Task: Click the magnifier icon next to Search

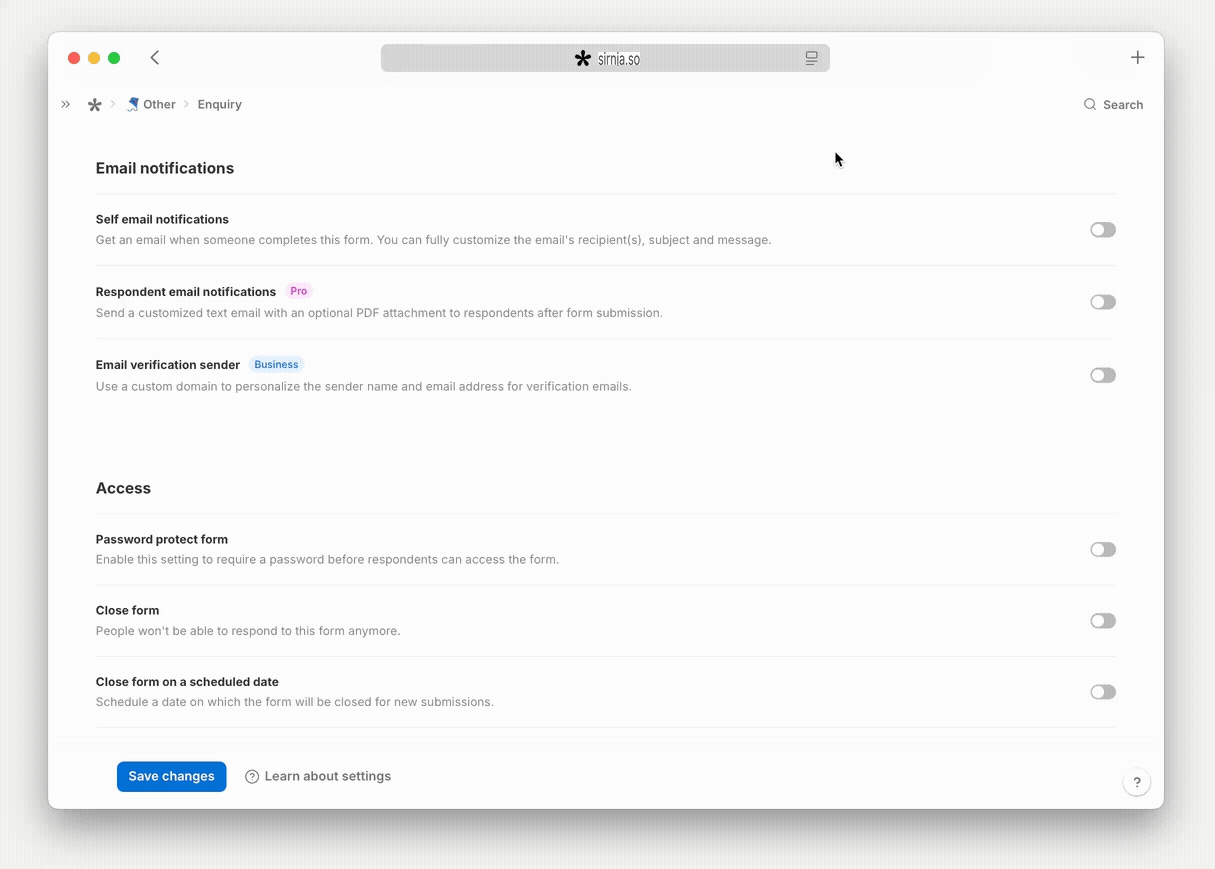Action: 1090,104
